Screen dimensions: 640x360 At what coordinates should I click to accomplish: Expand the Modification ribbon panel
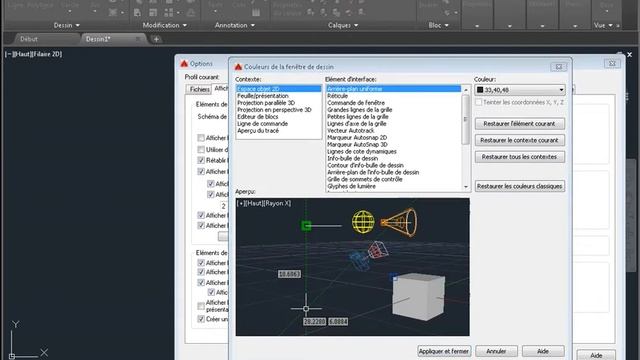point(164,25)
